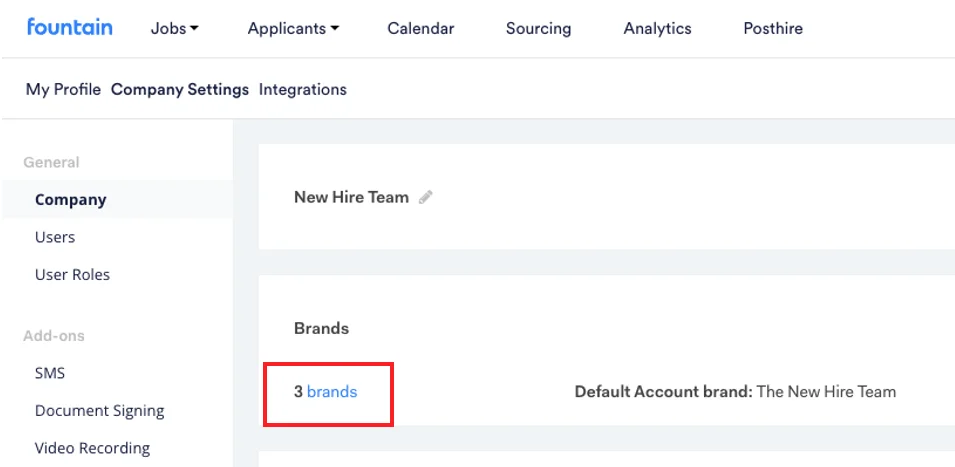The image size is (955, 467).
Task: Switch to the My Profile tab
Action: point(63,90)
